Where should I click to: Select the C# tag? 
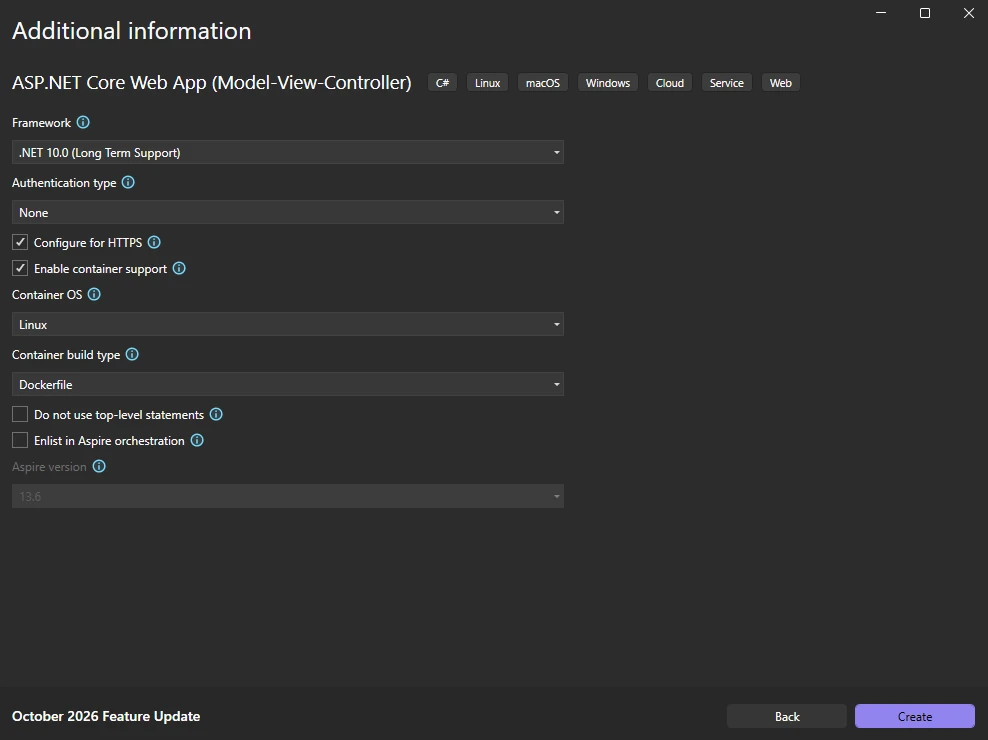442,83
